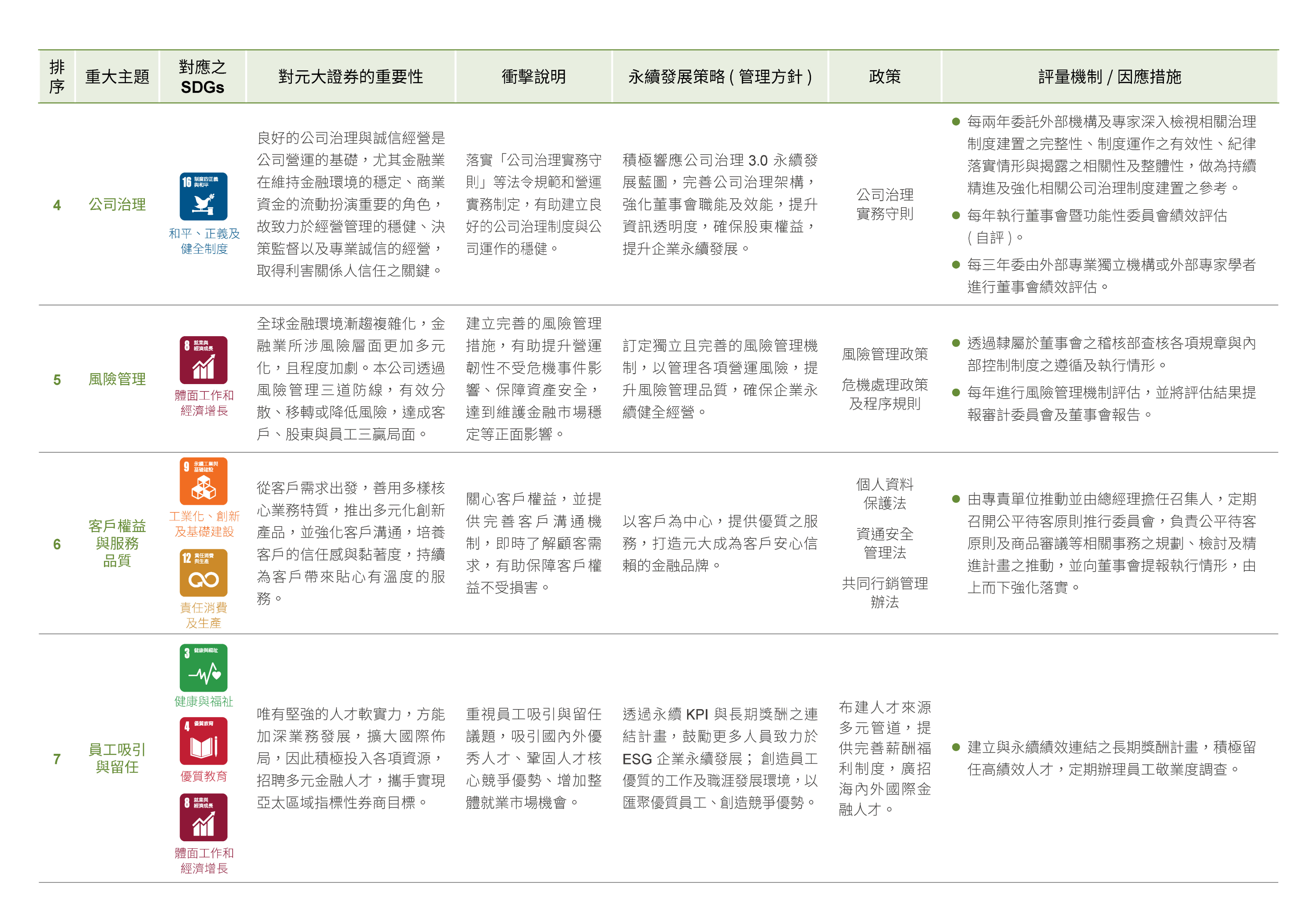Click the 共同行銷管理辦法 policy text

tap(885, 592)
